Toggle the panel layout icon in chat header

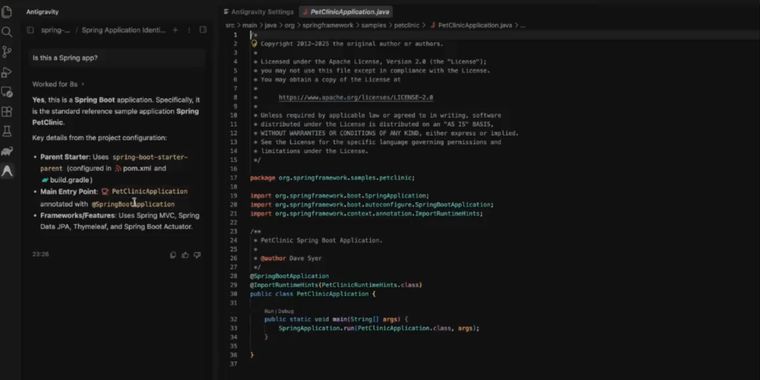pyautogui.click(x=203, y=30)
